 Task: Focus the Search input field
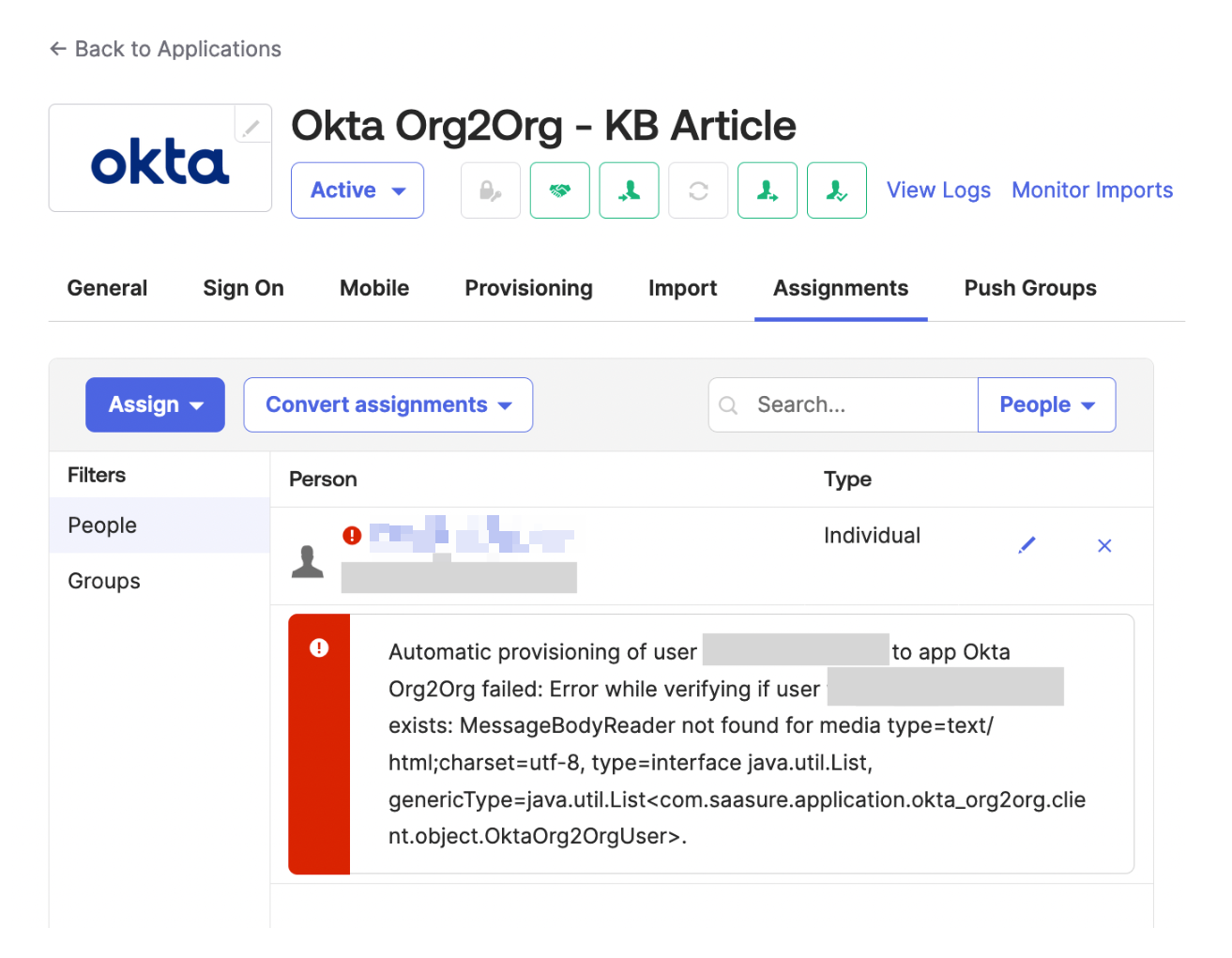(844, 404)
